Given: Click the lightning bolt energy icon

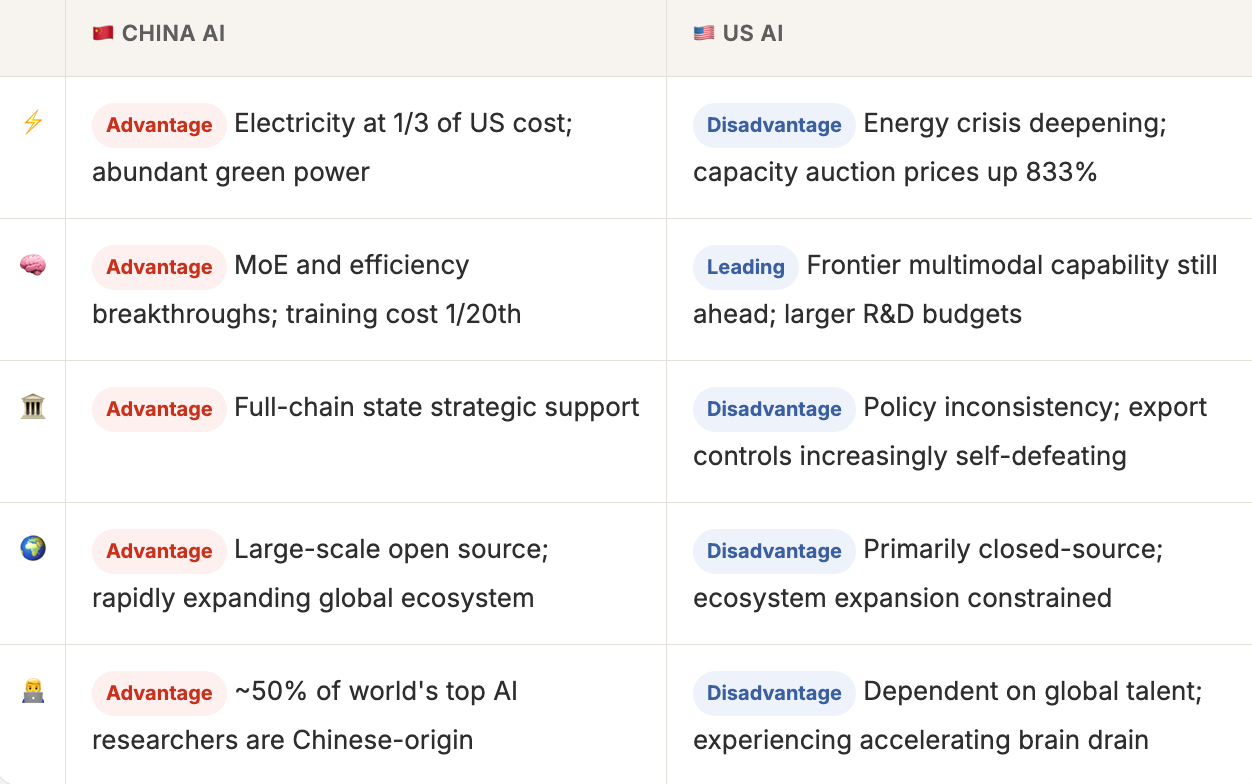Looking at the screenshot, I should 33,123.
